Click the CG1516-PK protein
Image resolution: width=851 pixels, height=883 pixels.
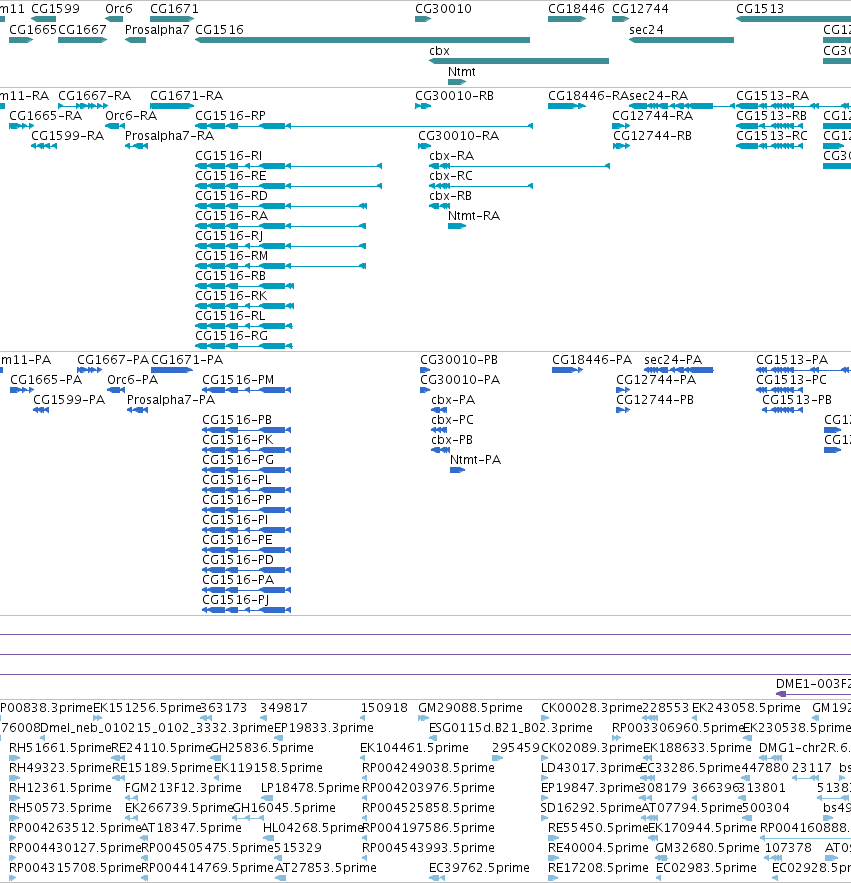[247, 450]
